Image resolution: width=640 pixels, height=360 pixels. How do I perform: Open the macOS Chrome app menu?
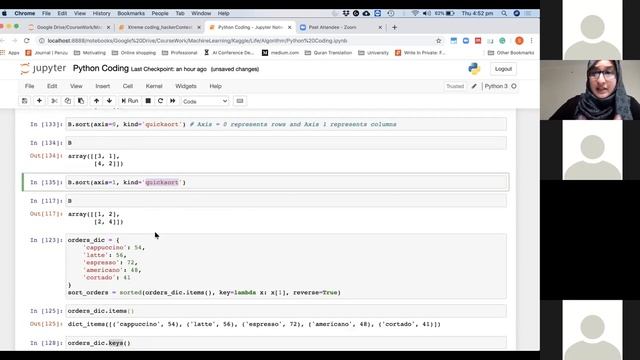click(24, 13)
